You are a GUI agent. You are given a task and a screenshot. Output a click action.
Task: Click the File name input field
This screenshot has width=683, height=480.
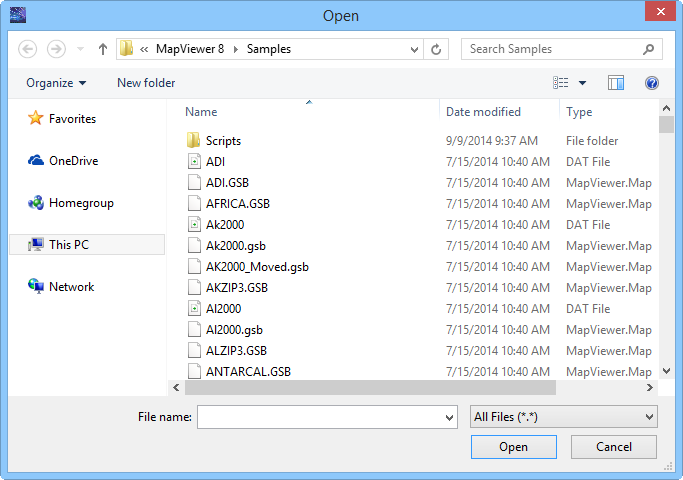pyautogui.click(x=327, y=417)
